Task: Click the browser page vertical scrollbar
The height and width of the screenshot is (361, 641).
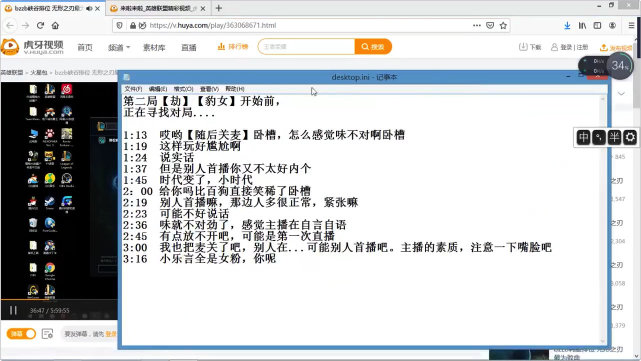Action: point(638,196)
